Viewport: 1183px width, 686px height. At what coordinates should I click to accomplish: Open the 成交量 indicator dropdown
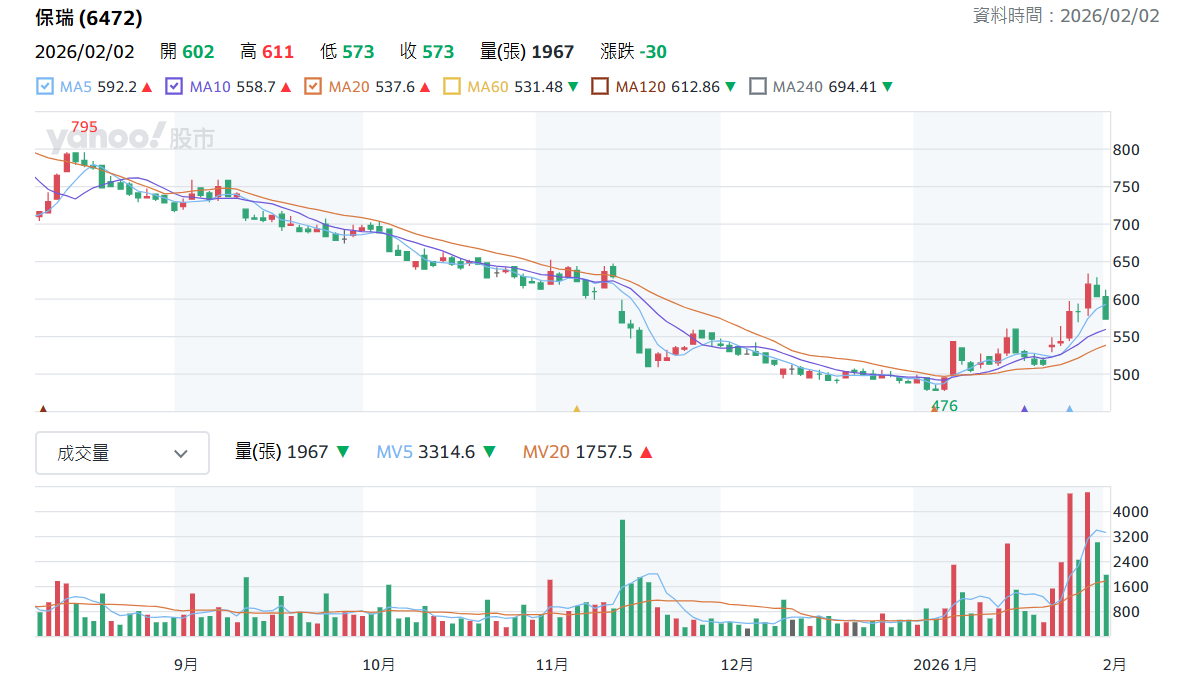coord(122,453)
